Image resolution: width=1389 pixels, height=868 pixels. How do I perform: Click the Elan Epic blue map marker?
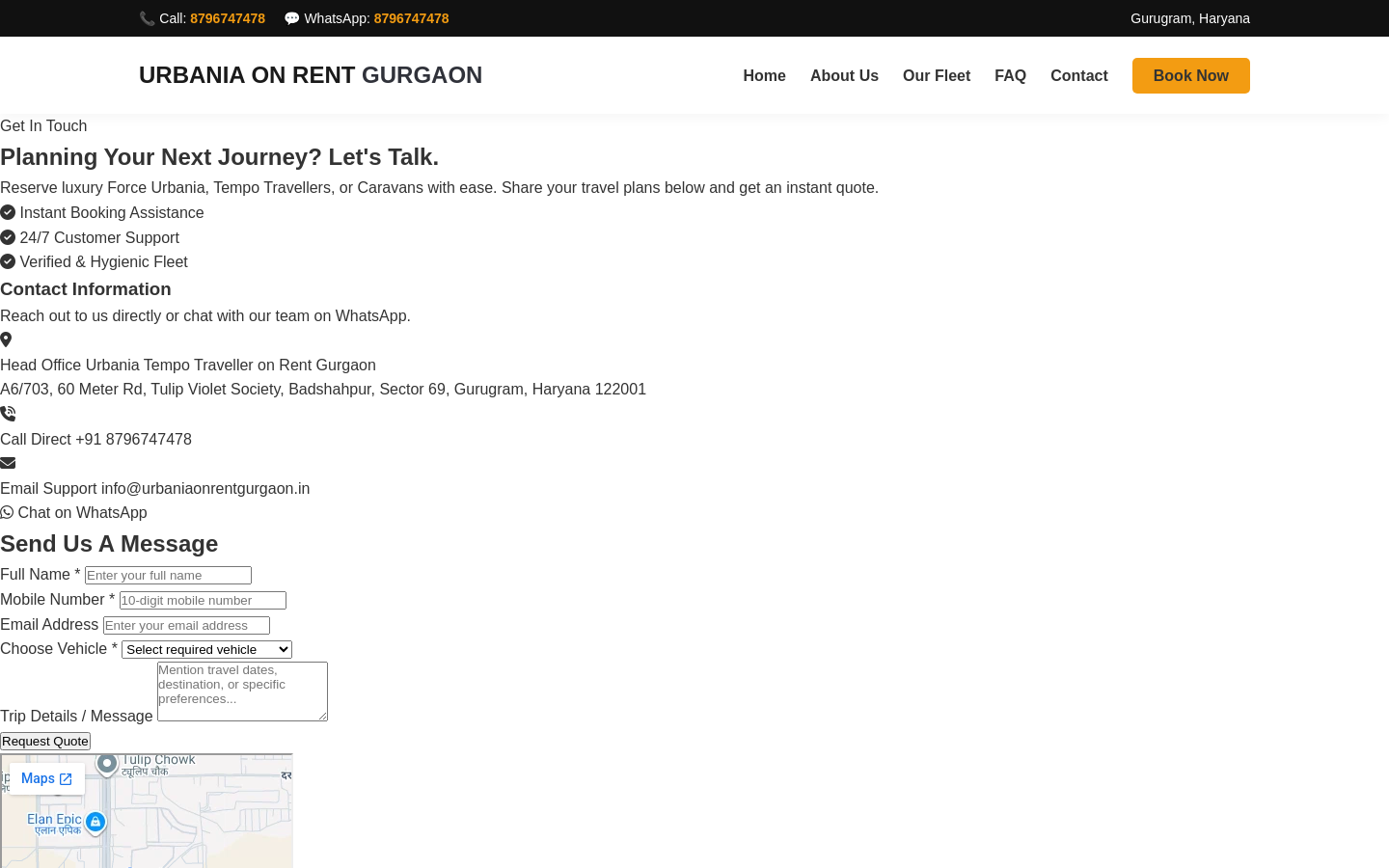[95, 823]
